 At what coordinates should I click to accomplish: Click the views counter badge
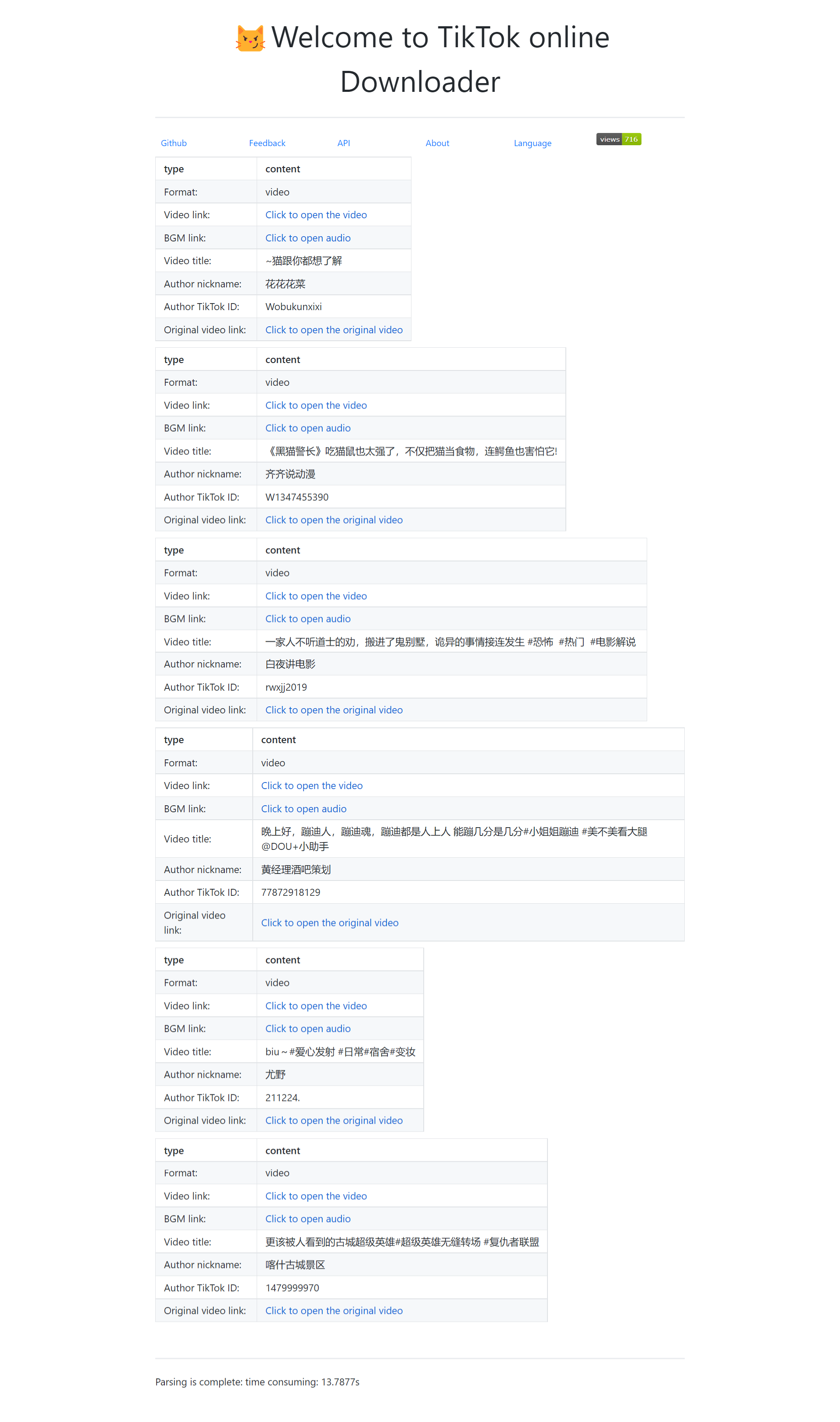(x=618, y=139)
